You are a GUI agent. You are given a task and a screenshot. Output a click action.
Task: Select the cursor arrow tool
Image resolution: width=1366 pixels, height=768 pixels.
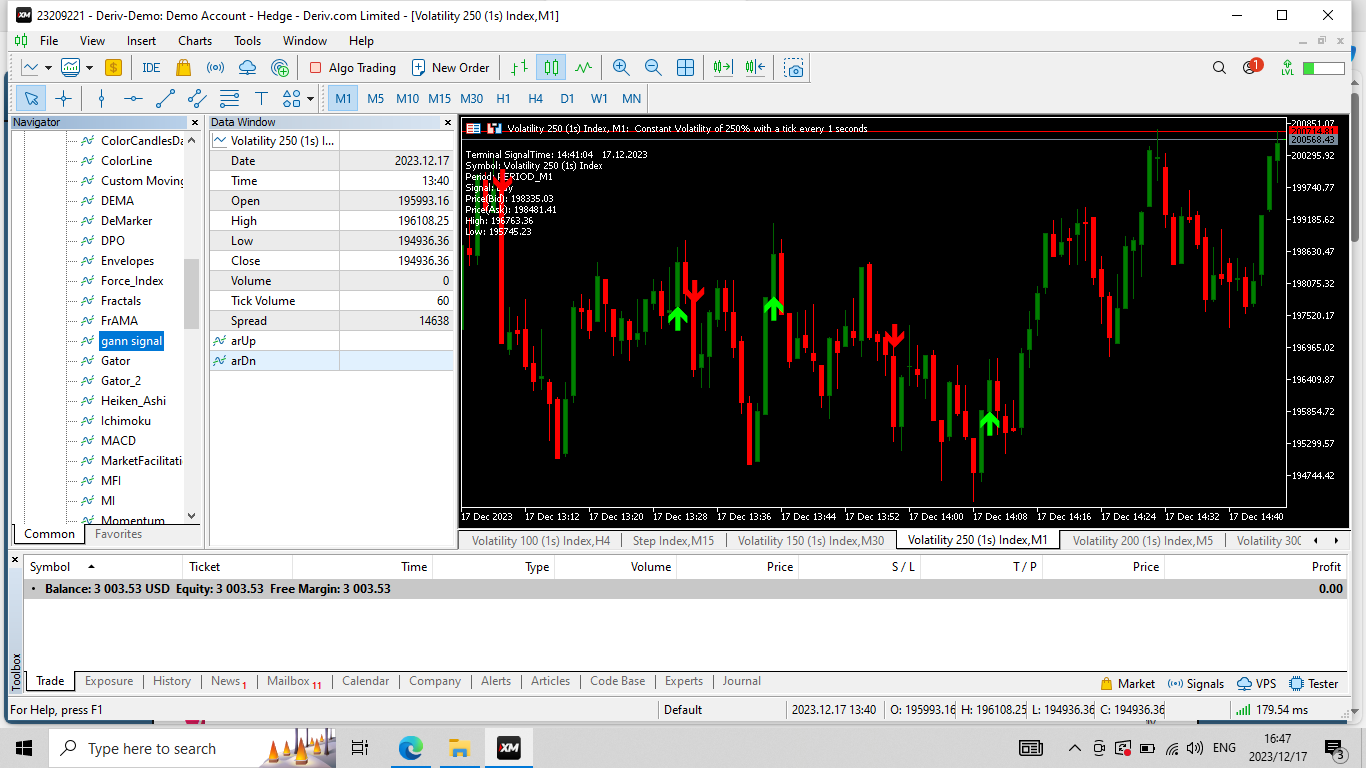click(31, 98)
